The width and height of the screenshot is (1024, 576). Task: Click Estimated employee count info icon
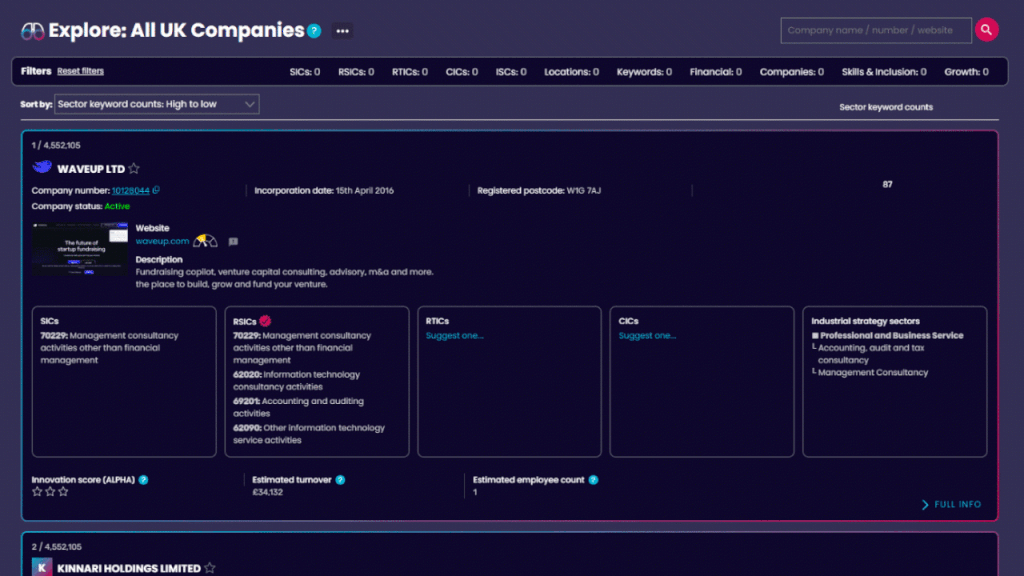[x=593, y=480]
